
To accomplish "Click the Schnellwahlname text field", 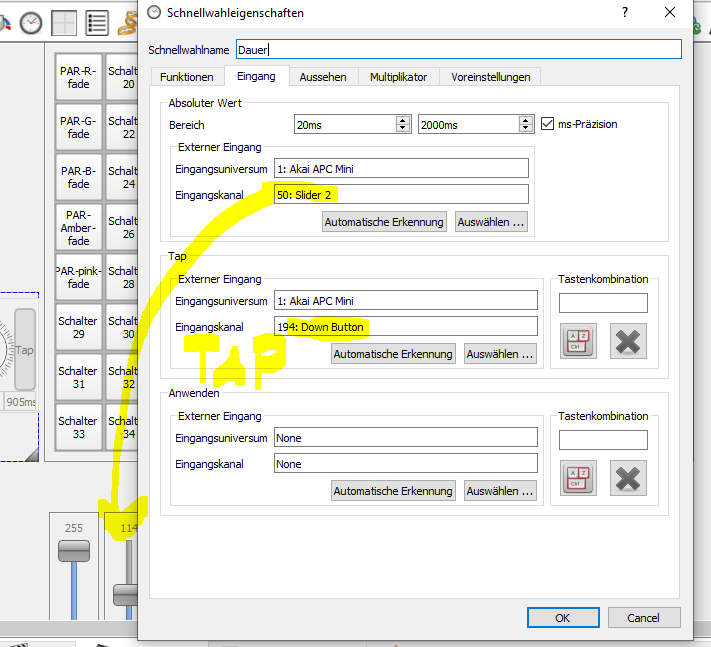I will tap(458, 49).
